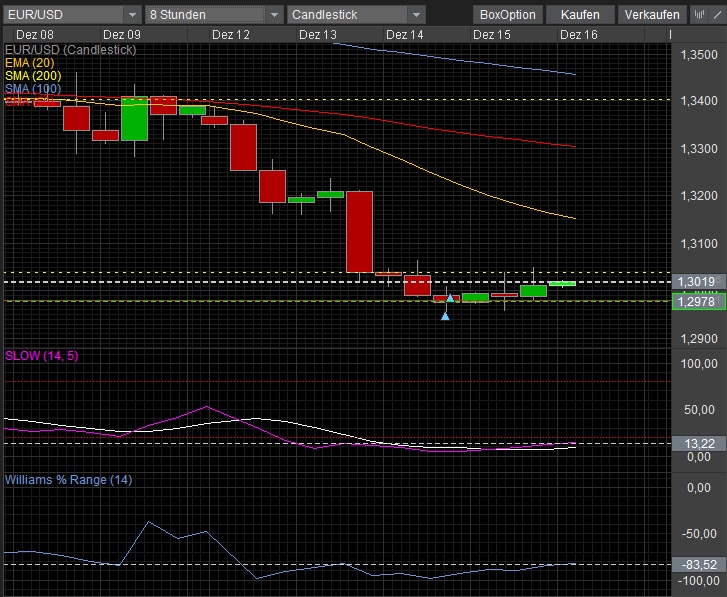Click the 1,3019 current price tag

(698, 281)
